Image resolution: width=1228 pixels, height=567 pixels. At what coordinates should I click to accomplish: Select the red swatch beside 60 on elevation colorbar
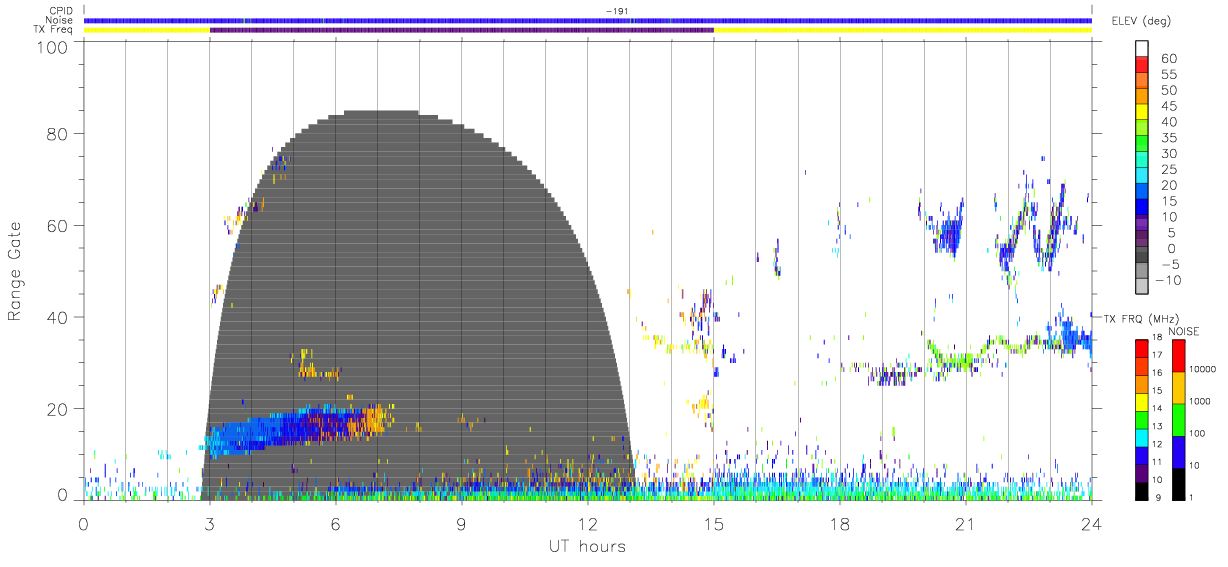coord(1143,63)
